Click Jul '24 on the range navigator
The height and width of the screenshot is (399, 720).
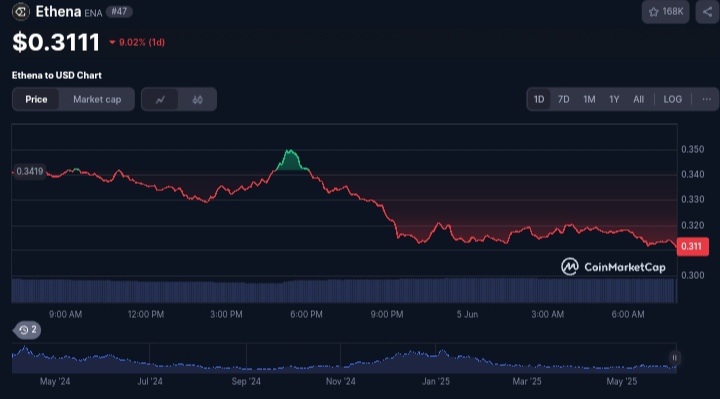tap(150, 382)
